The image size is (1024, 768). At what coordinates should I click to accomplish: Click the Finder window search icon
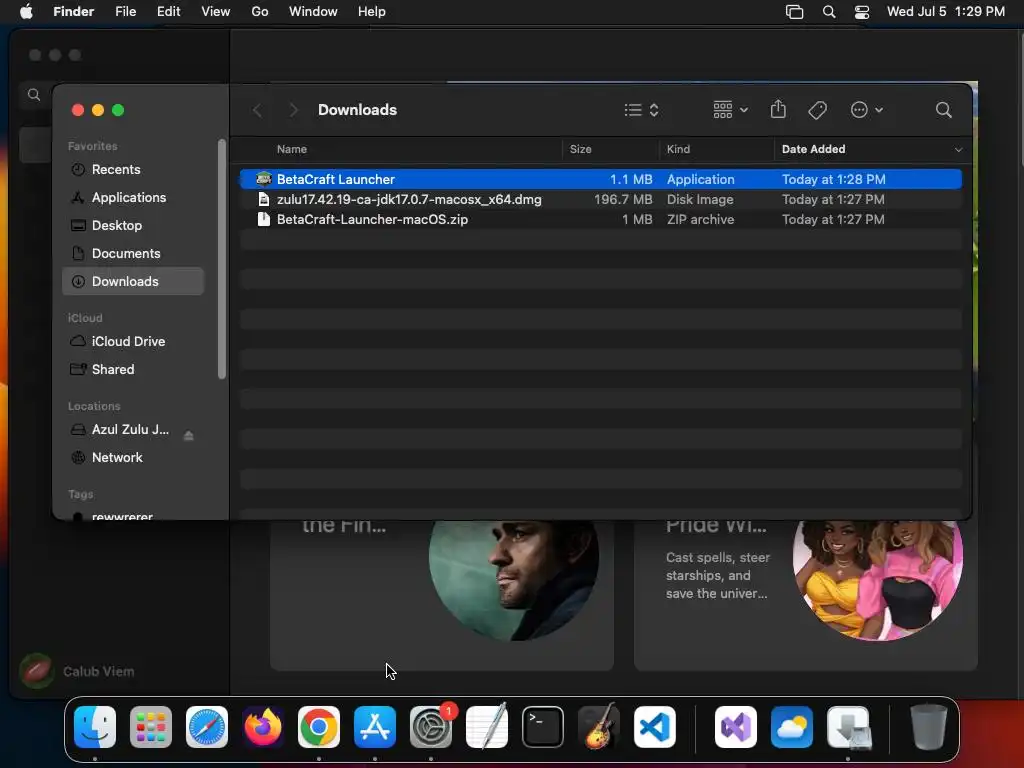pyautogui.click(x=944, y=110)
